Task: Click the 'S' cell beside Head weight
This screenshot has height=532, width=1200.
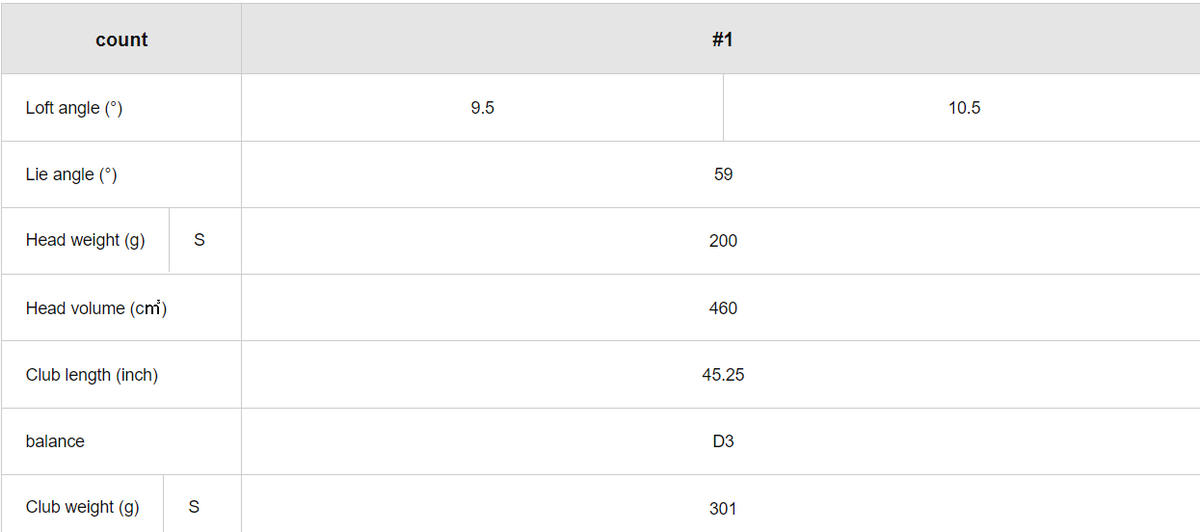Action: coord(199,241)
